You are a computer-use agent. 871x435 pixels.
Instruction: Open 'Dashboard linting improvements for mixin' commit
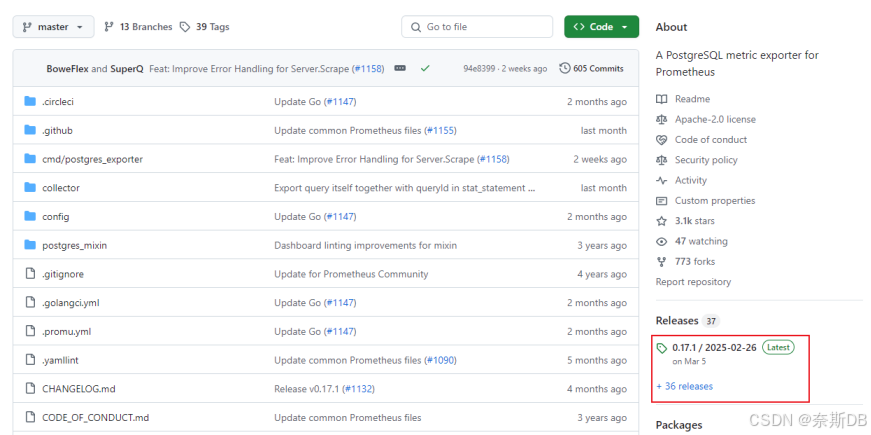click(366, 246)
